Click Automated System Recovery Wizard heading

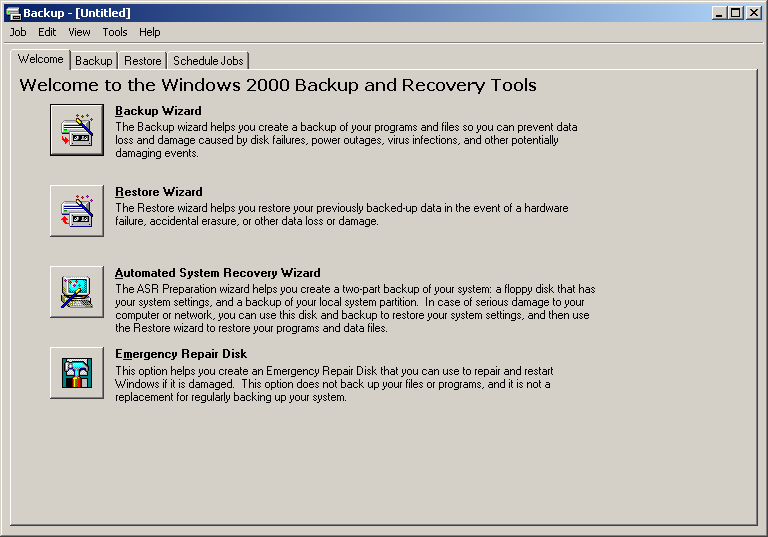217,273
